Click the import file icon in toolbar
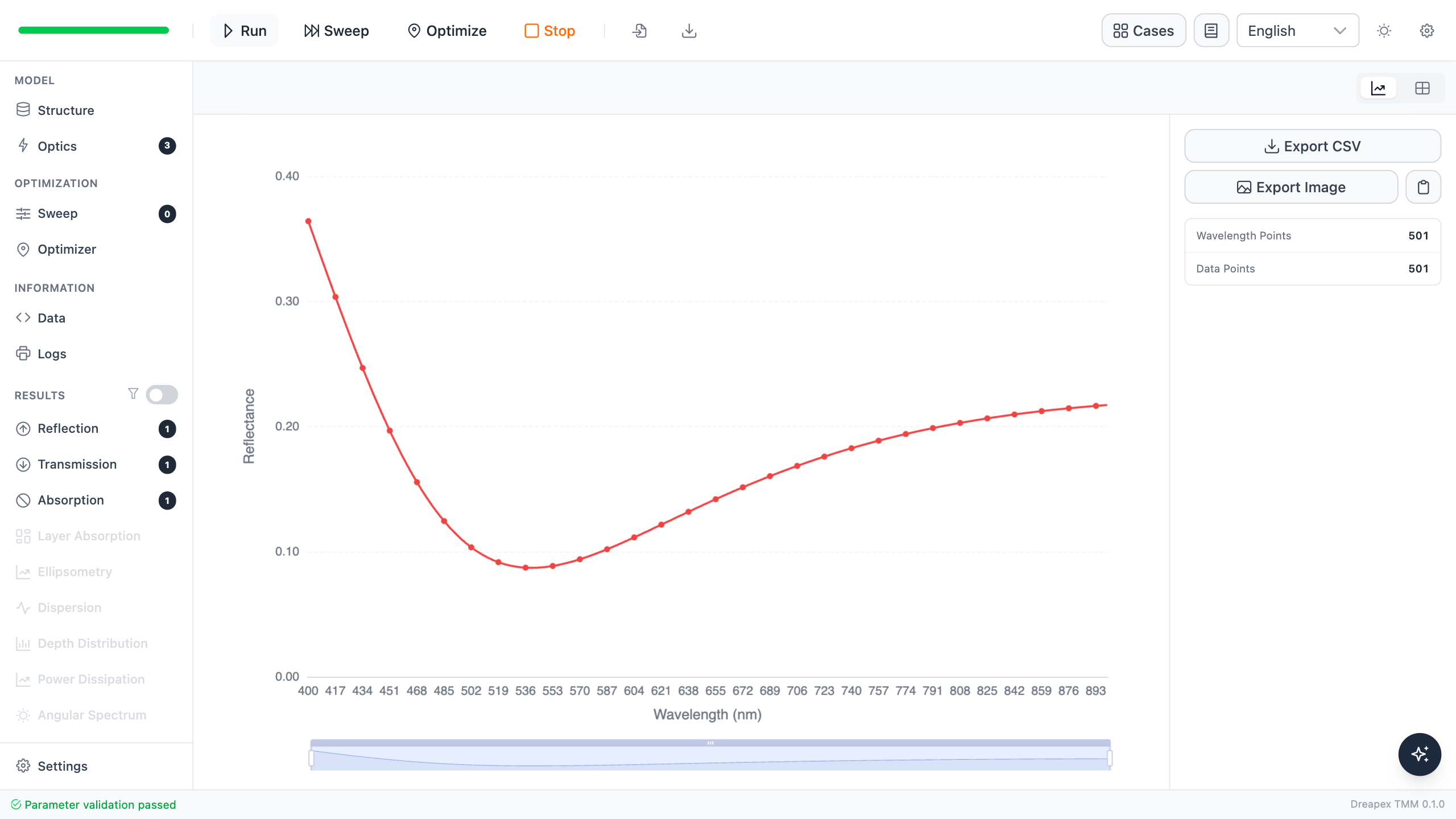 click(x=639, y=31)
